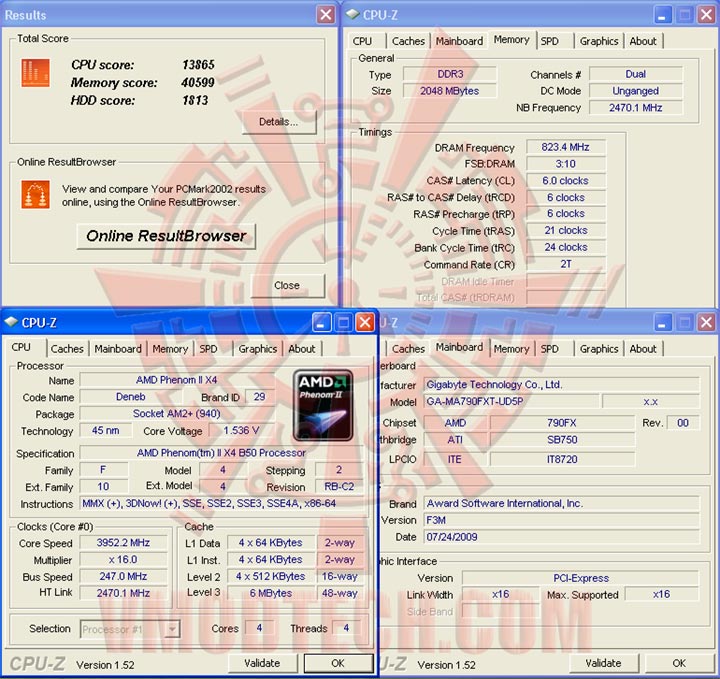Screen dimensions: 720x679
Task: Click the AMD Phenom II logo image
Action: (x=323, y=405)
